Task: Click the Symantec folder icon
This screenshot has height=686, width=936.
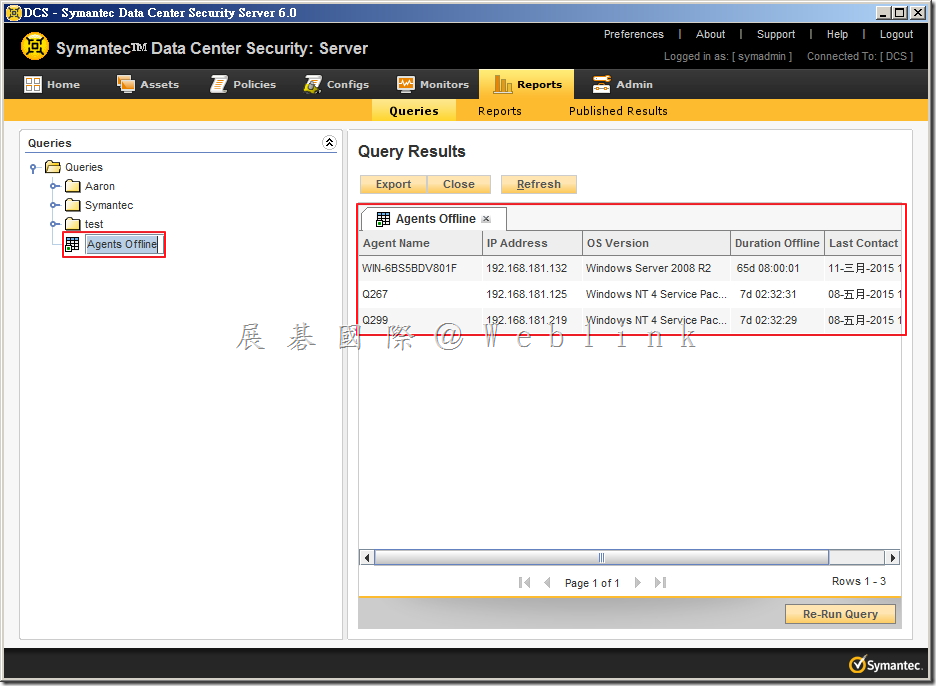Action: coord(72,205)
